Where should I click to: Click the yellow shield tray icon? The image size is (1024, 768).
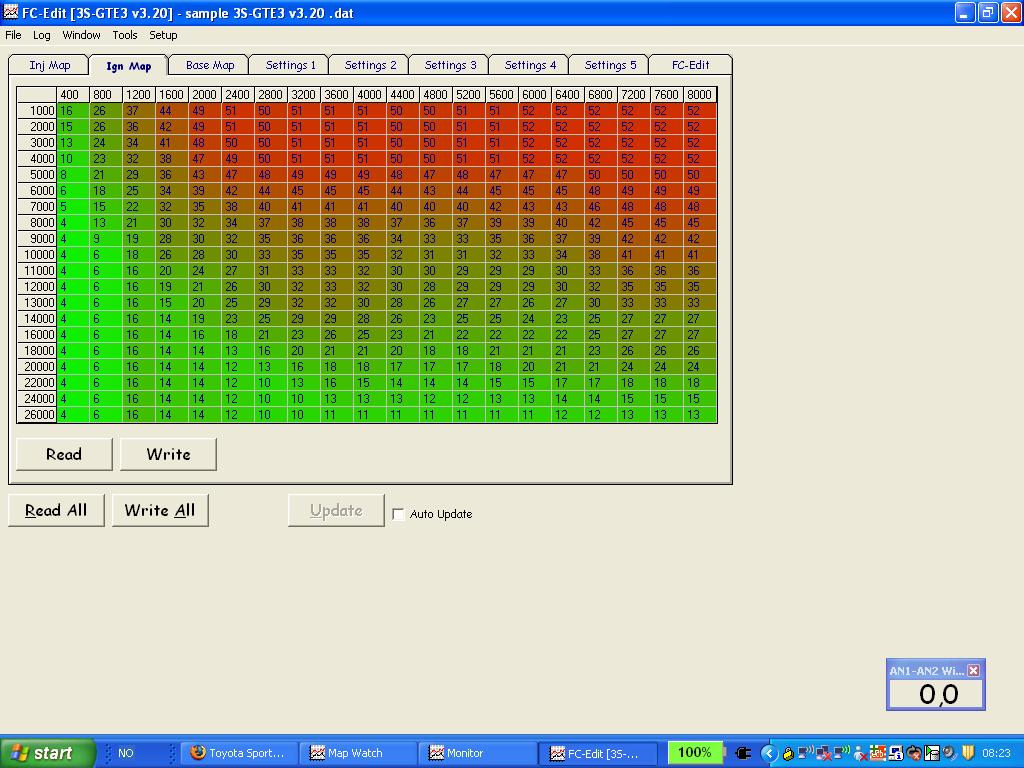coord(968,753)
